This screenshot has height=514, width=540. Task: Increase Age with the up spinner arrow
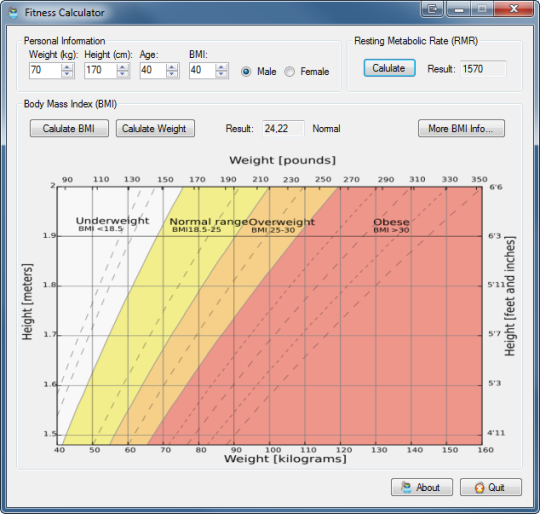pyautogui.click(x=172, y=67)
